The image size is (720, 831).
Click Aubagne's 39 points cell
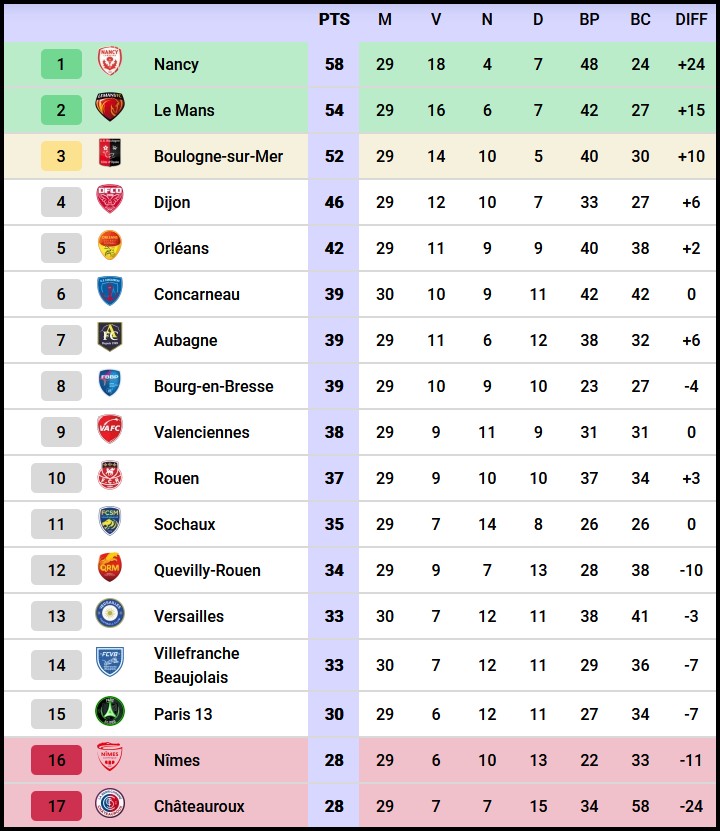point(334,340)
